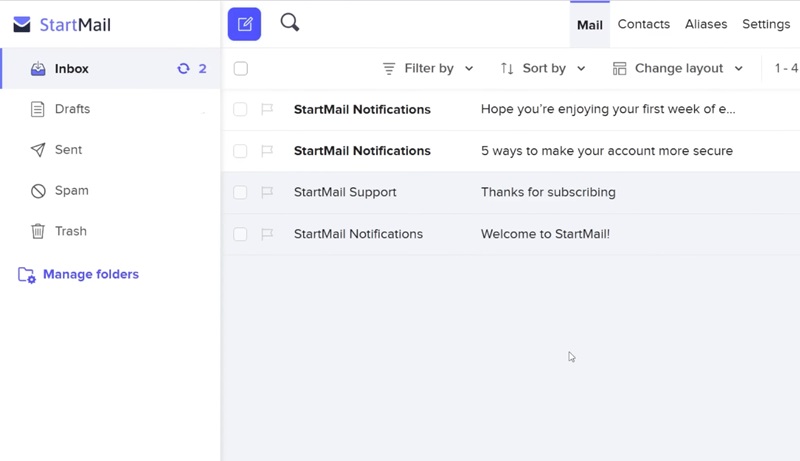
Task: Click the Inbox tray icon
Action: point(38,68)
